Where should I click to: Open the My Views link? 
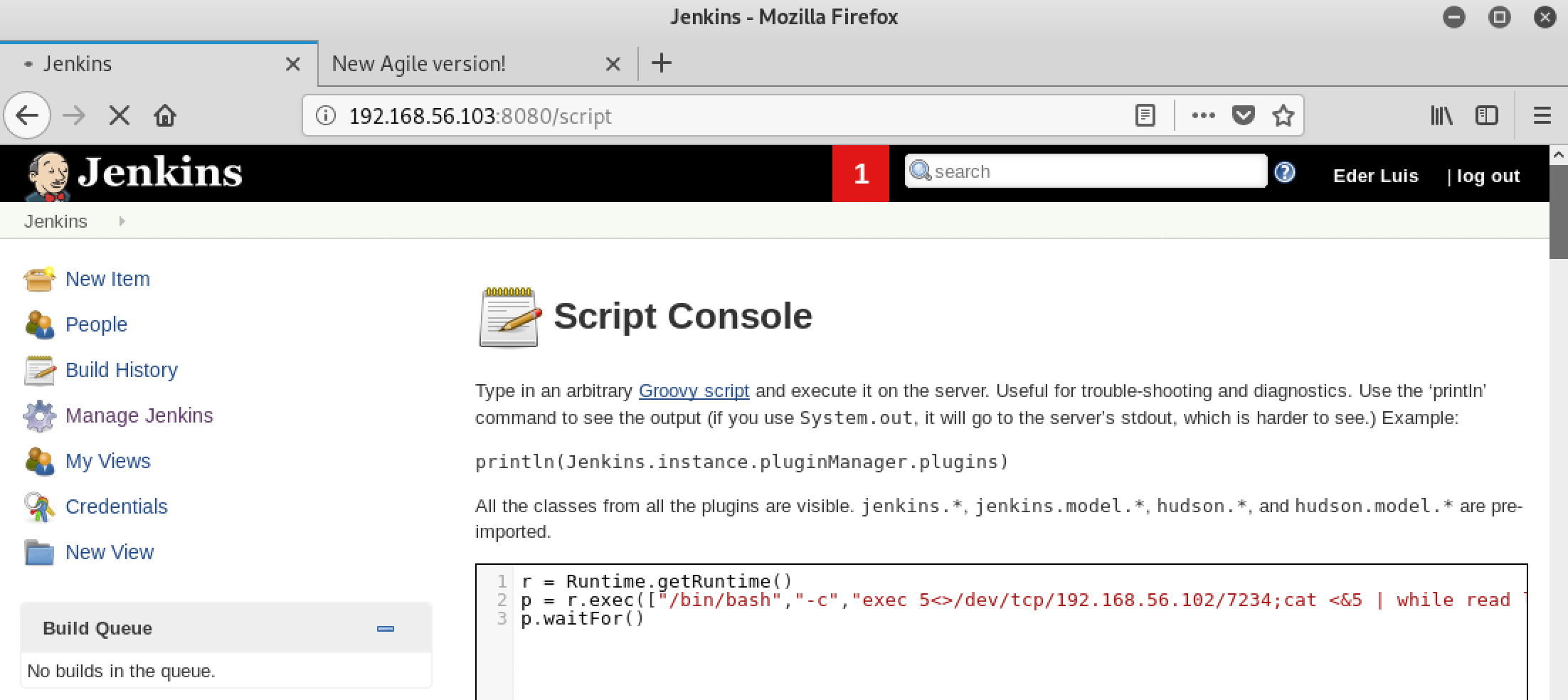[108, 461]
